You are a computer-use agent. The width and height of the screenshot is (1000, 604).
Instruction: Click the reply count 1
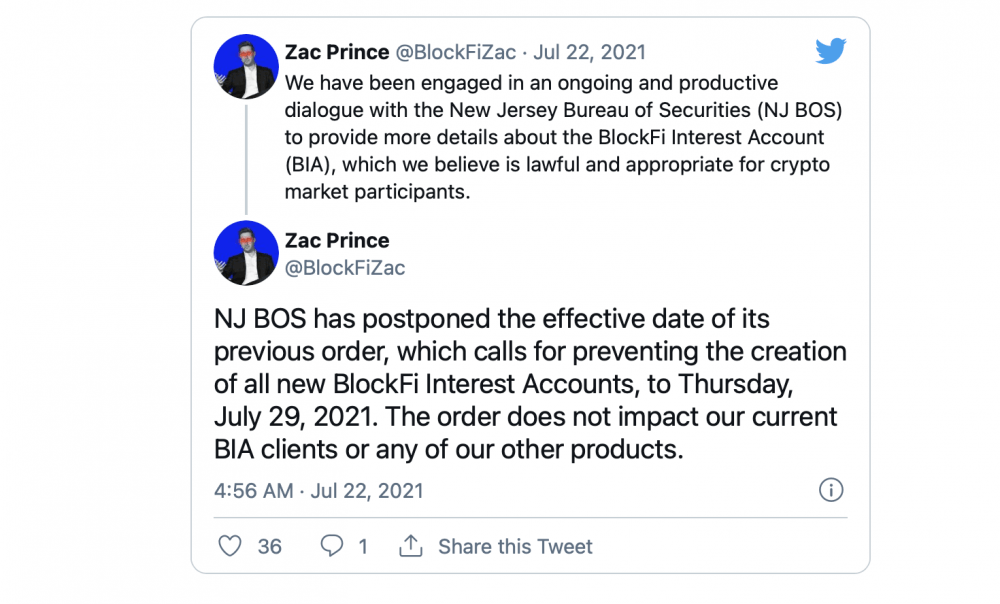point(363,547)
